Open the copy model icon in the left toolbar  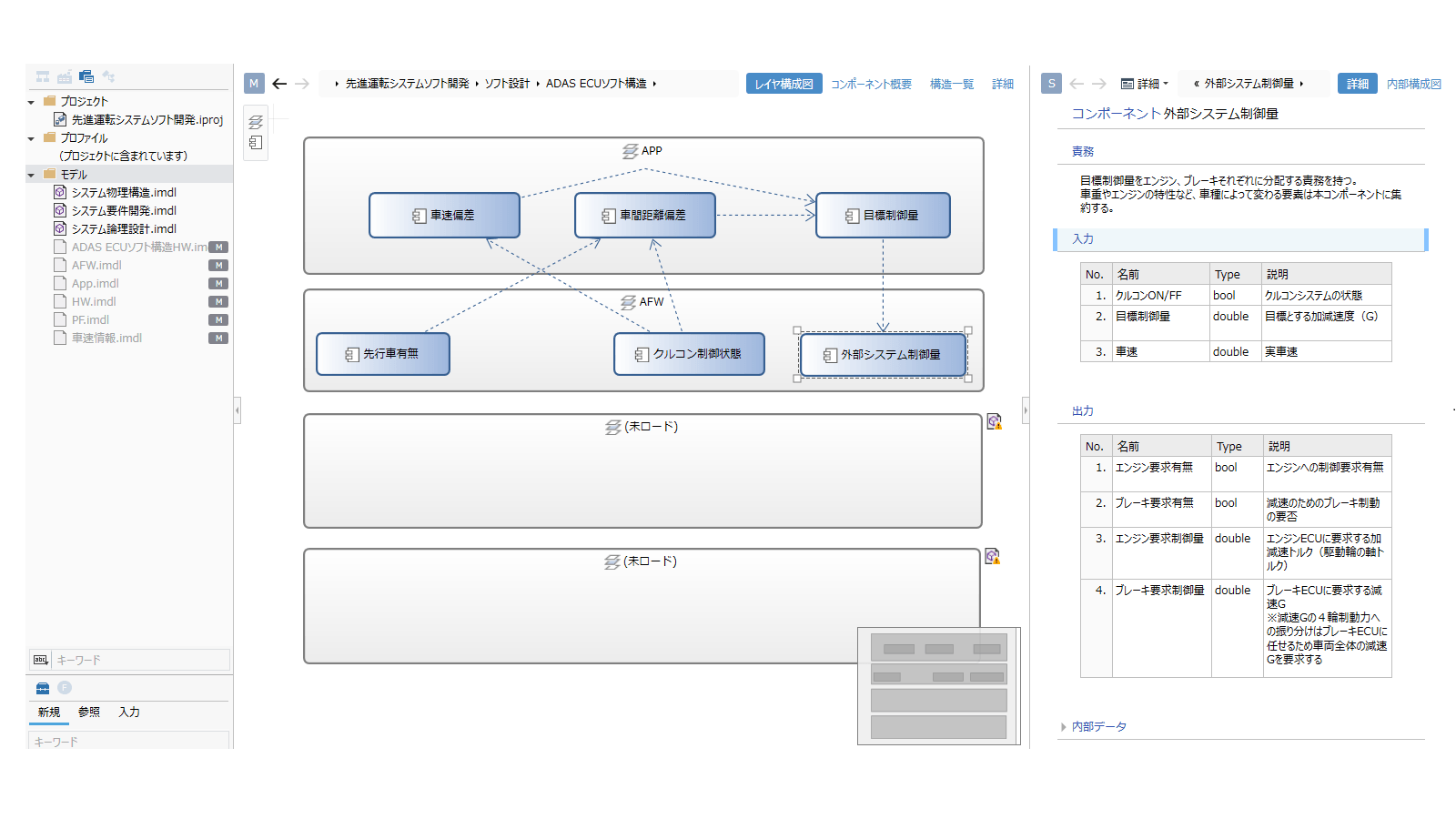click(86, 76)
